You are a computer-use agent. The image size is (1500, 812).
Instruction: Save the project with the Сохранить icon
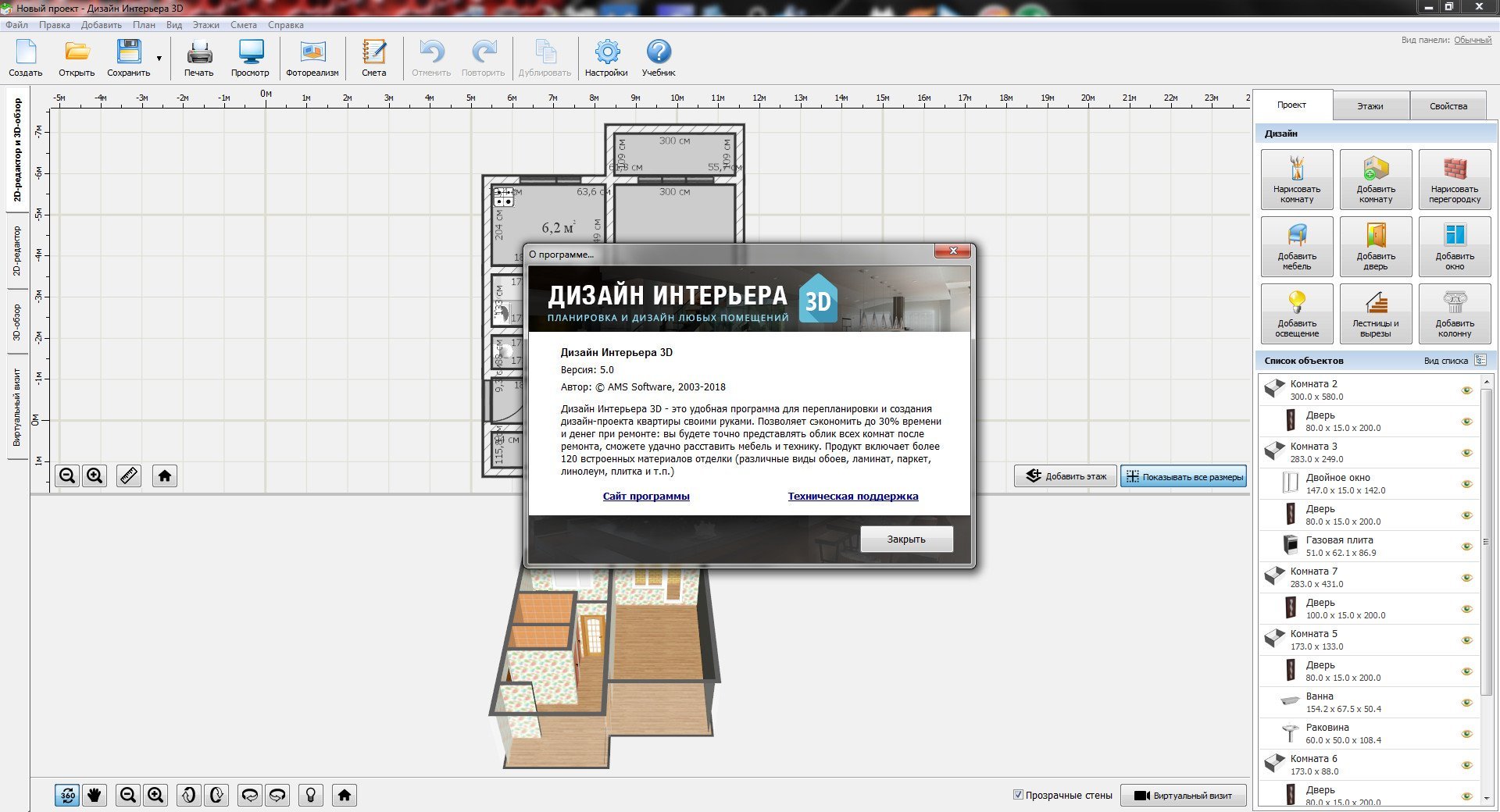128,59
